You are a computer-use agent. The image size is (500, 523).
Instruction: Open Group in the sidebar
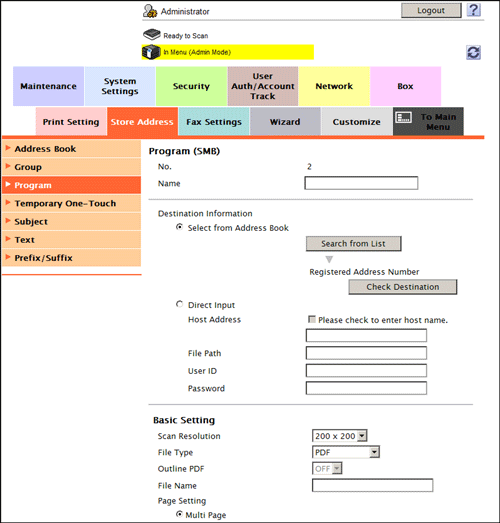(x=71, y=167)
